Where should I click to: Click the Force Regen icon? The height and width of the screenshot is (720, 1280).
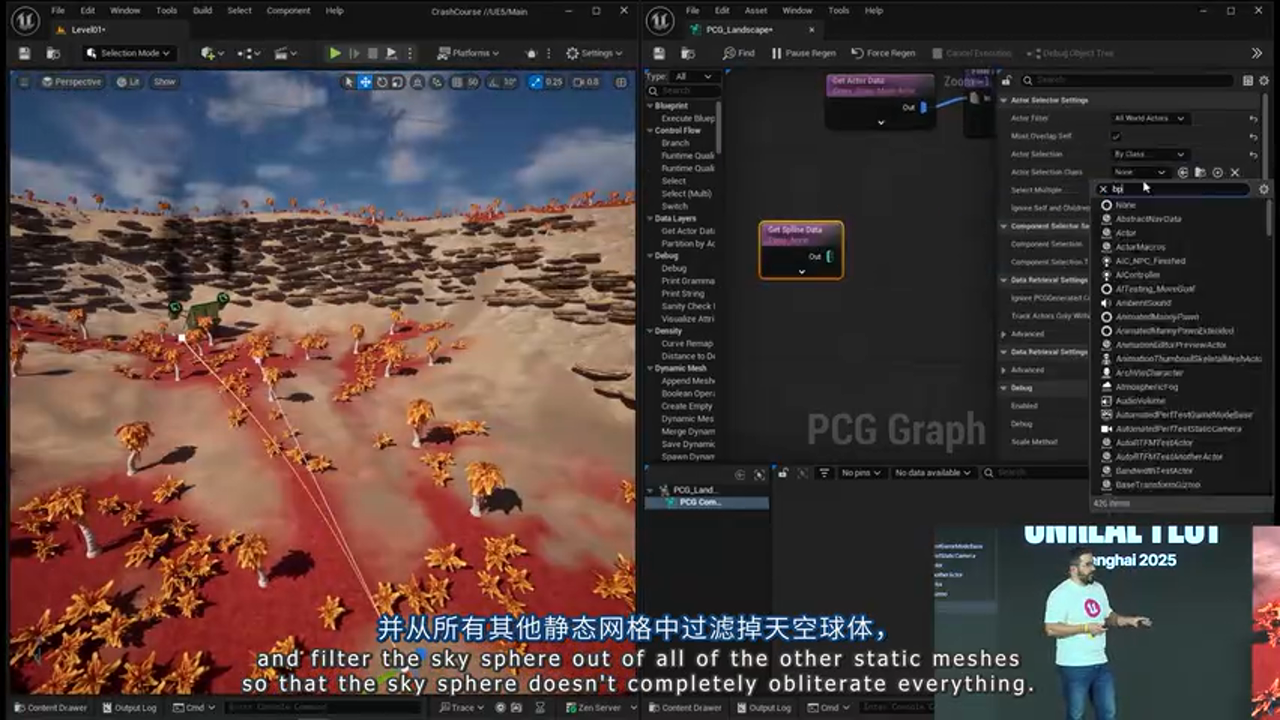[x=857, y=53]
